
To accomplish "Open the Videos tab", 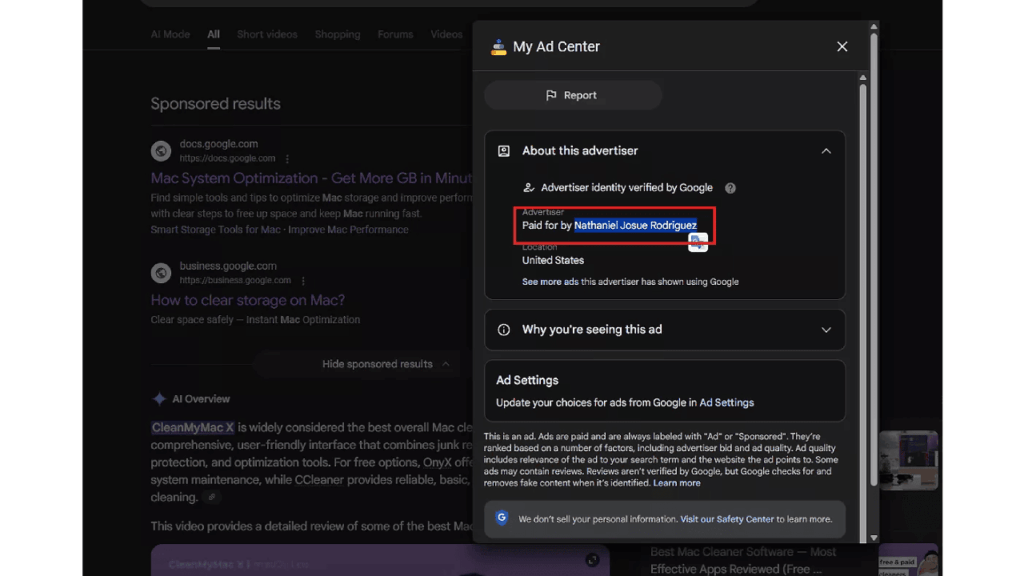I will click(x=446, y=34).
